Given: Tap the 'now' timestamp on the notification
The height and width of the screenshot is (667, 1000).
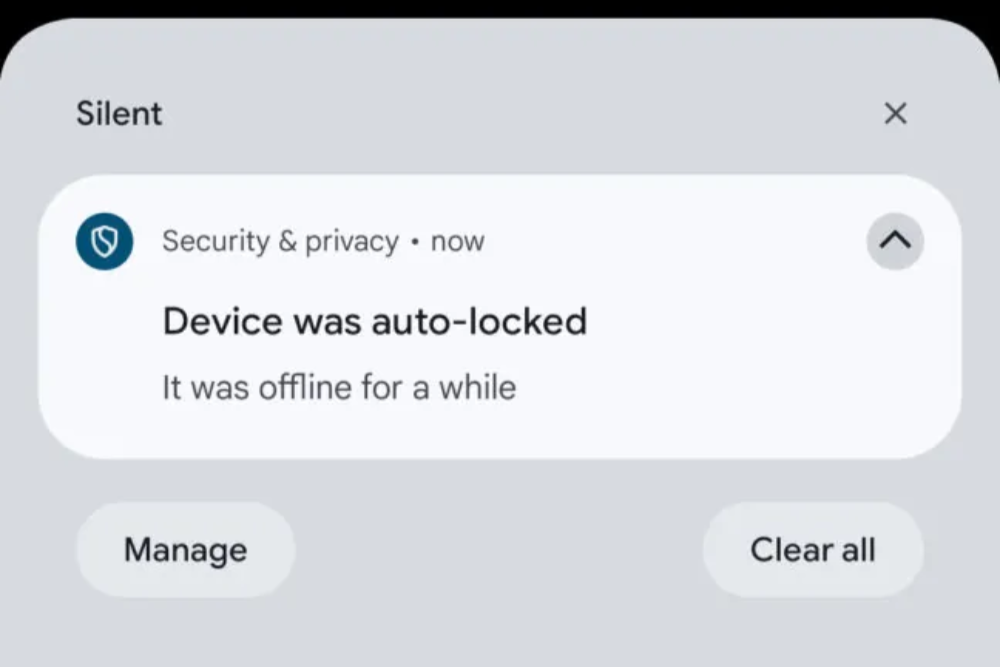Looking at the screenshot, I should click(457, 242).
